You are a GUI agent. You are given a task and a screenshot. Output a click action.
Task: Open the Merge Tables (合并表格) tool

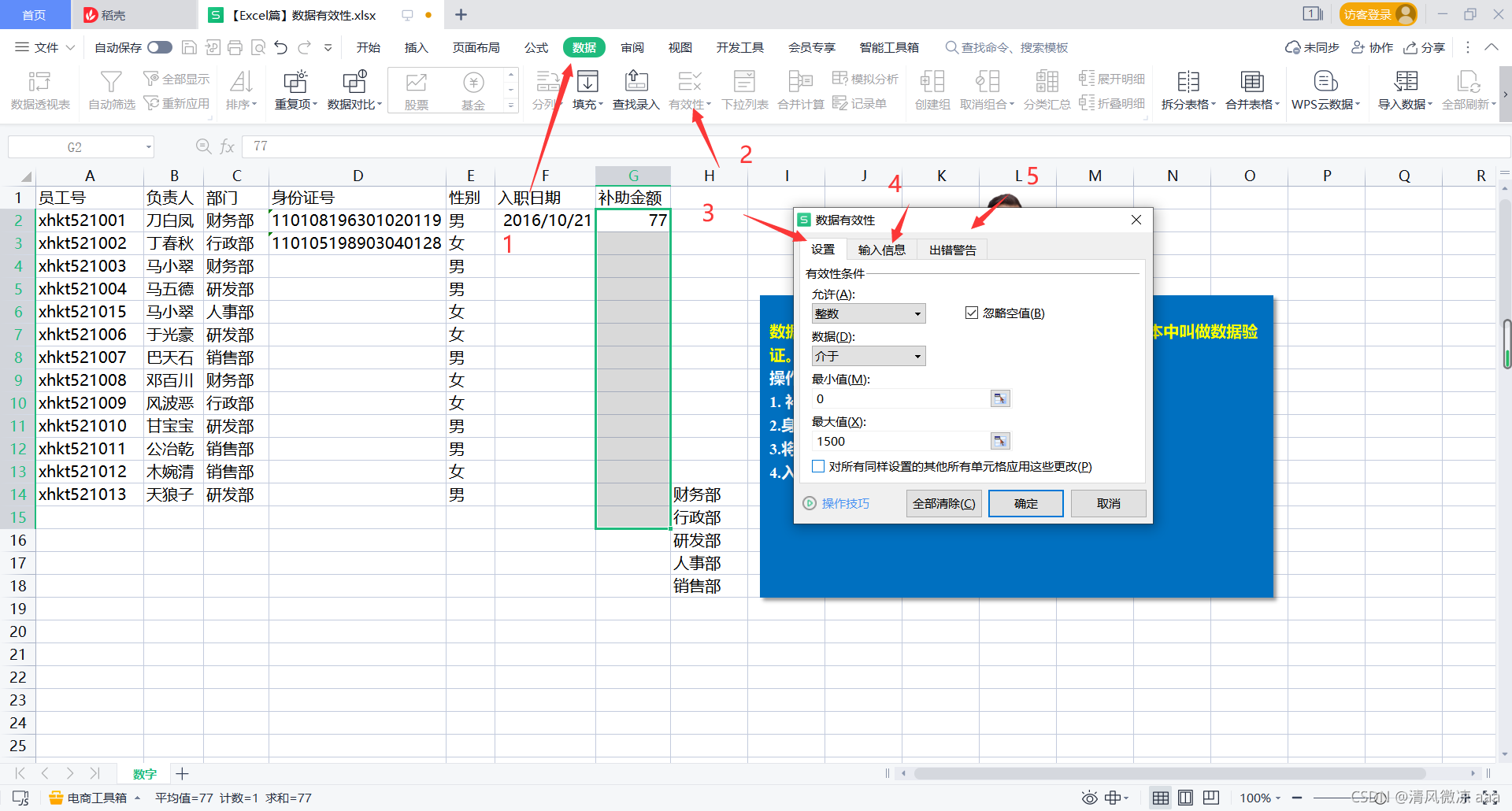pyautogui.click(x=1252, y=90)
